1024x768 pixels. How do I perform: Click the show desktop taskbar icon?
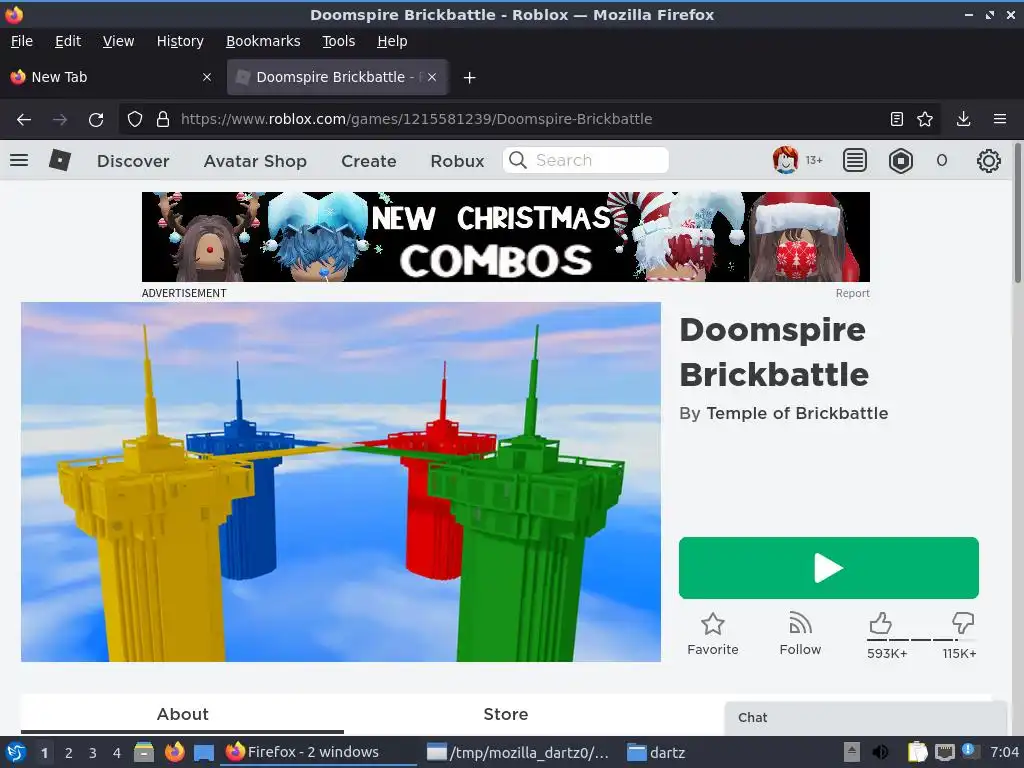204,752
